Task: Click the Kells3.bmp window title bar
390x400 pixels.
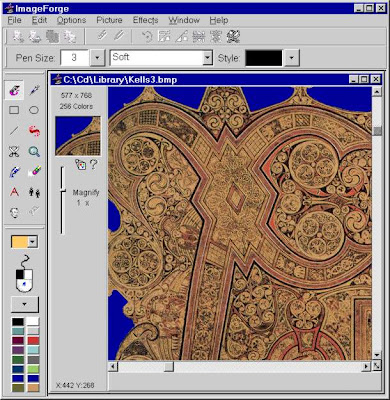Action: [216, 79]
